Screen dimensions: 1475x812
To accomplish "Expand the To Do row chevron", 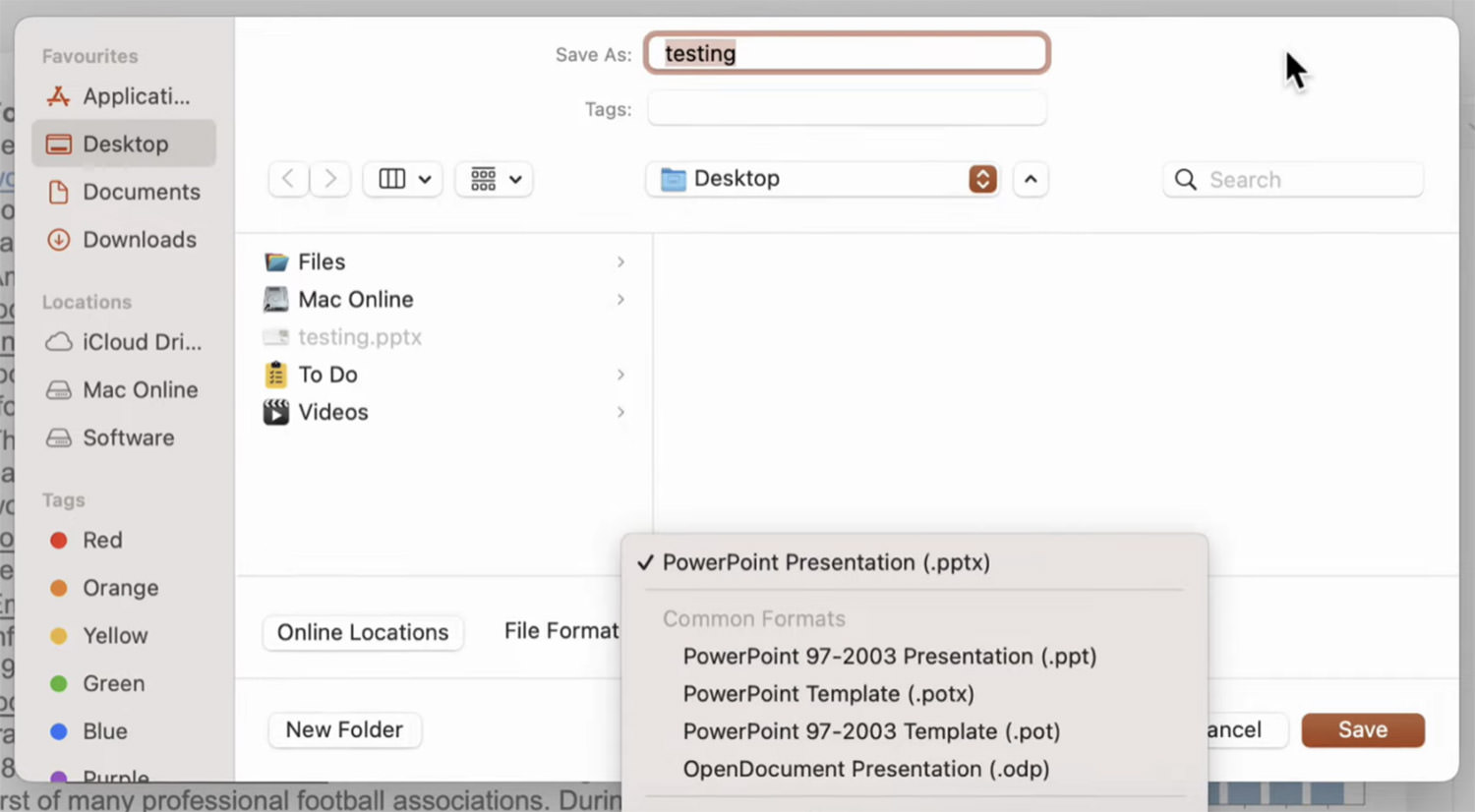I will (x=620, y=375).
